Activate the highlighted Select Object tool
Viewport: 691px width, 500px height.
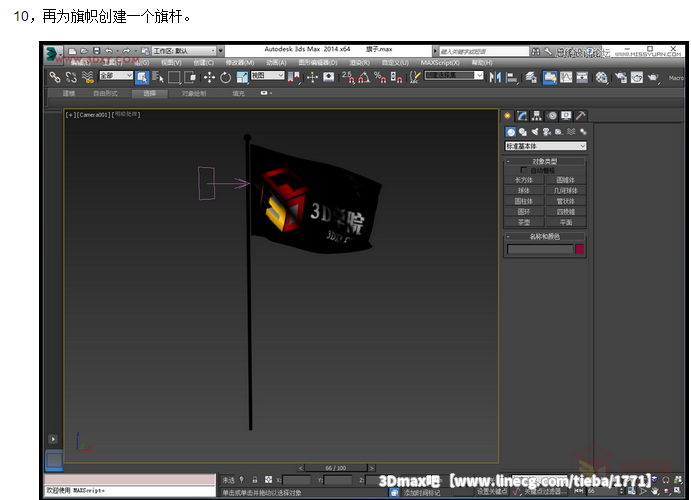[x=141, y=78]
